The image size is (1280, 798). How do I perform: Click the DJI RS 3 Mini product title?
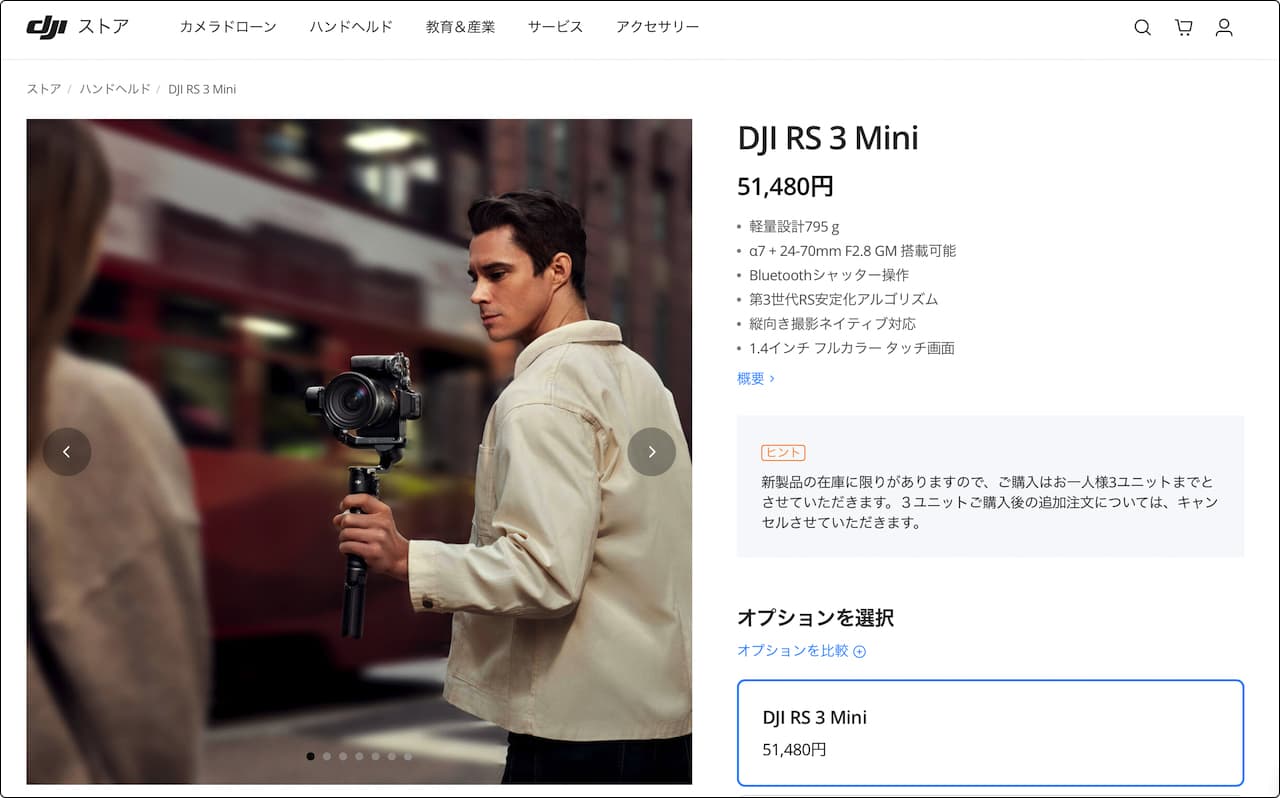[828, 138]
